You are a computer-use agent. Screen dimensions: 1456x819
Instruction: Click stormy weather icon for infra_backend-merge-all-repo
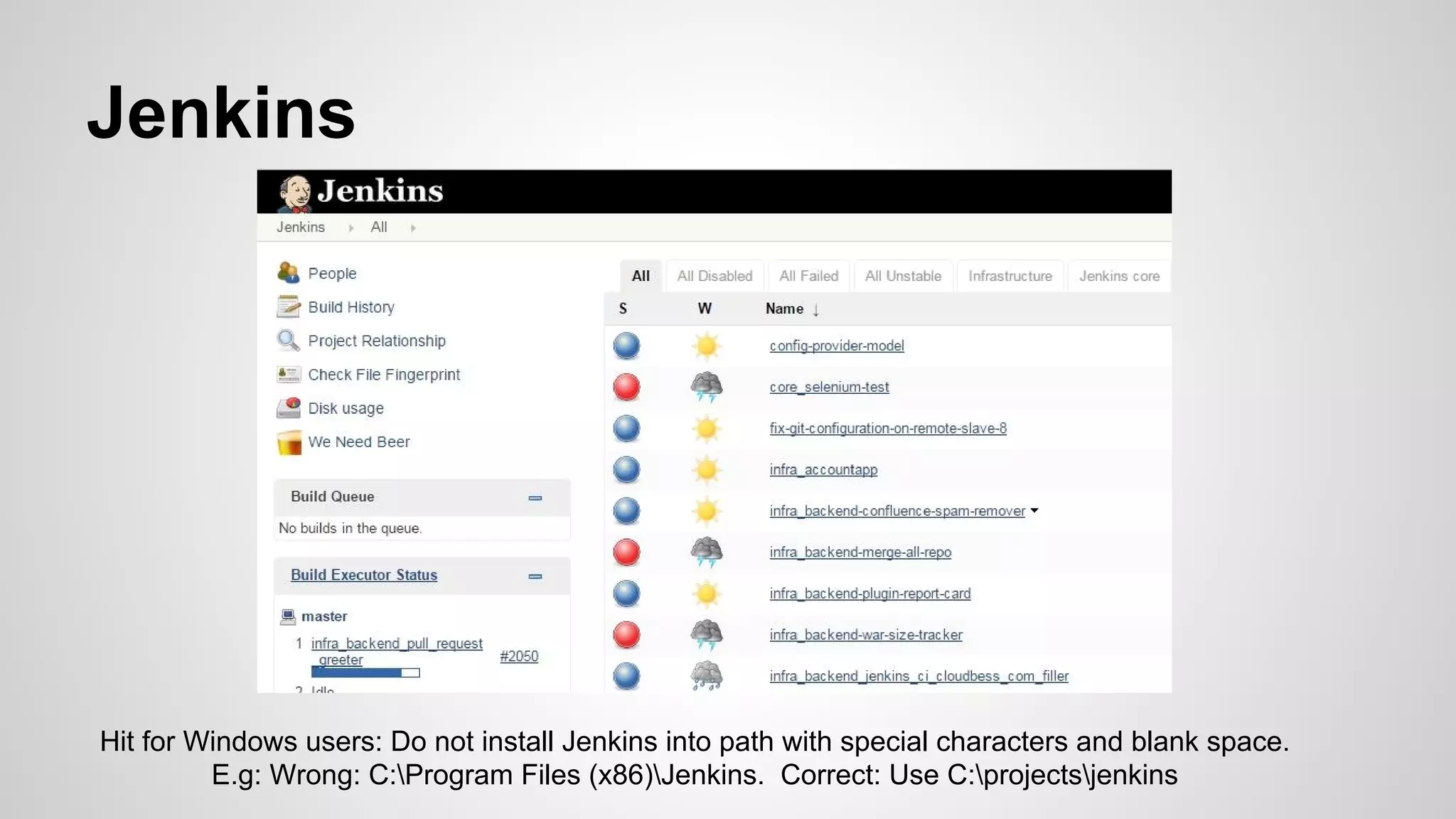pos(706,552)
